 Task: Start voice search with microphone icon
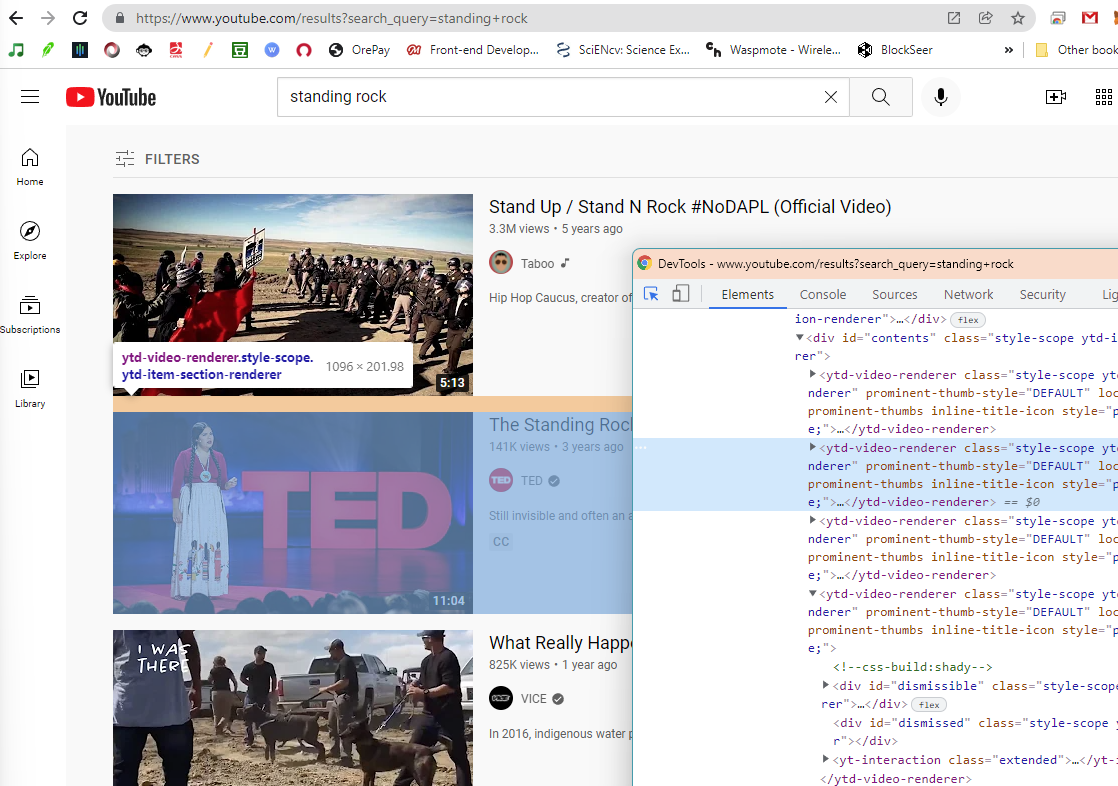pyautogui.click(x=940, y=97)
